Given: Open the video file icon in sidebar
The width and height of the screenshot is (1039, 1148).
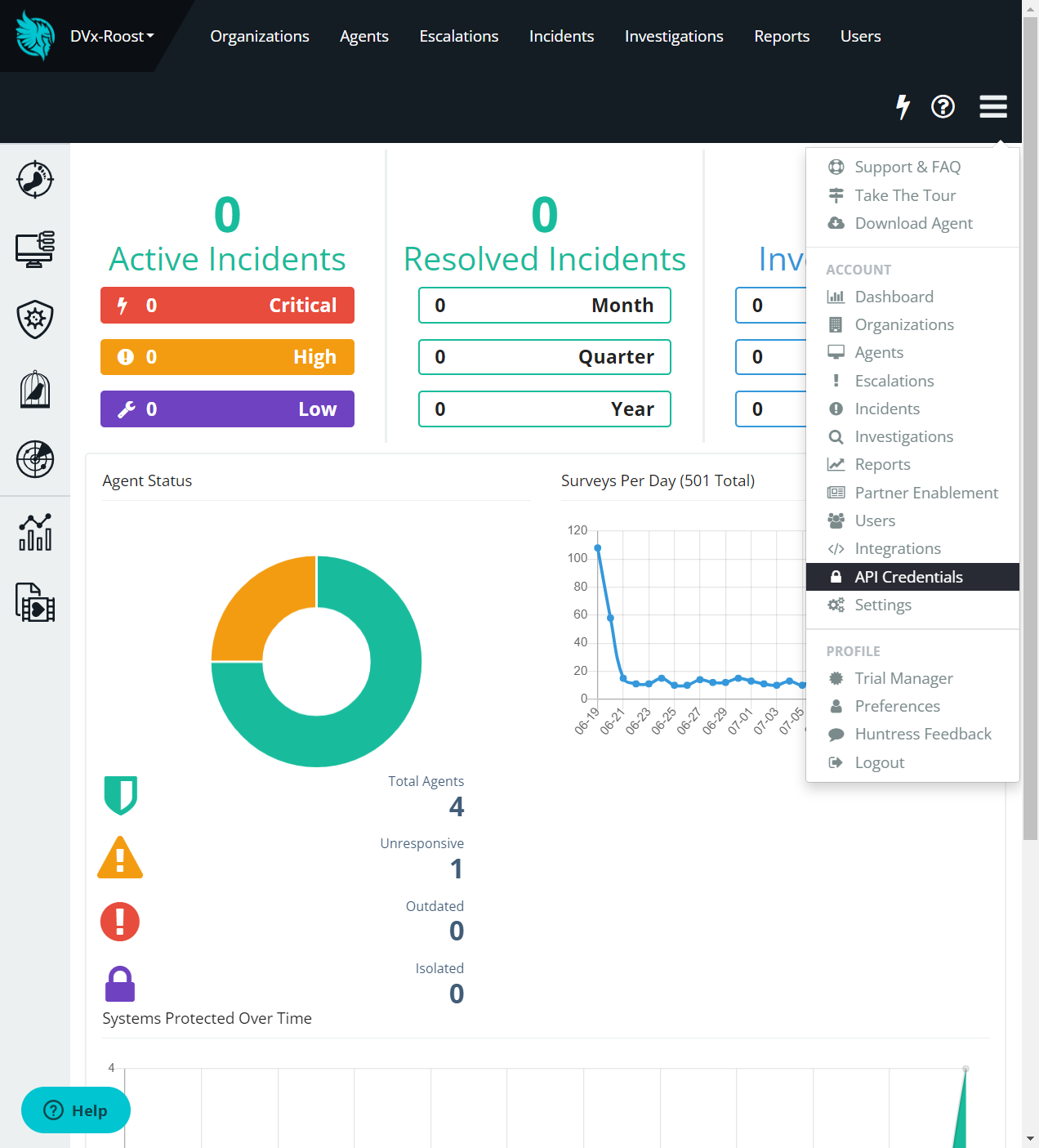Looking at the screenshot, I should (x=35, y=602).
